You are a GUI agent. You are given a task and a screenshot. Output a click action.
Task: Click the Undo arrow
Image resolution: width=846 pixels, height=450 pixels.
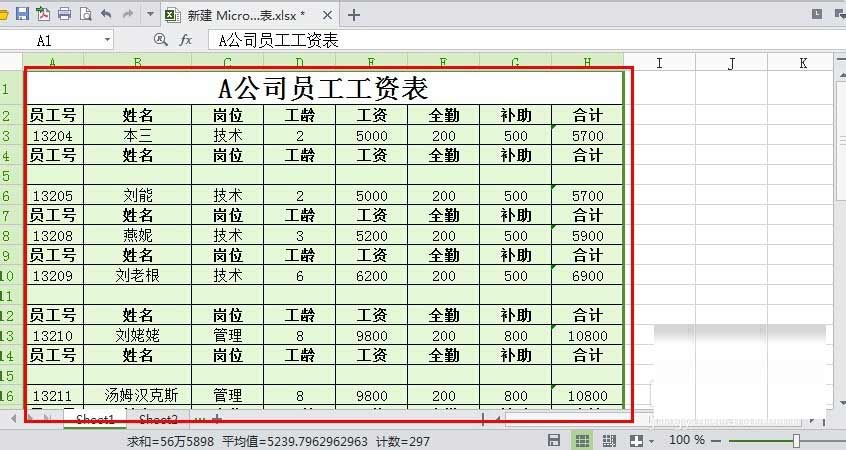[106, 14]
